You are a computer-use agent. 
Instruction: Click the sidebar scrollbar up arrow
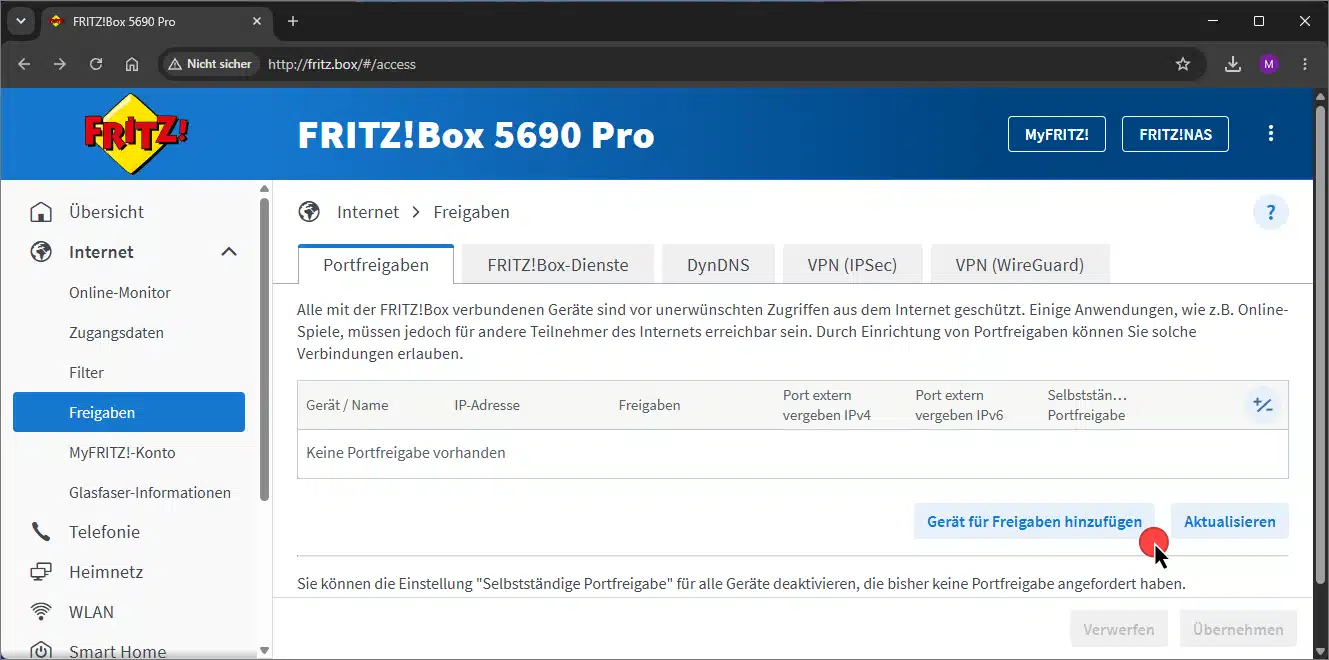pyautogui.click(x=264, y=189)
